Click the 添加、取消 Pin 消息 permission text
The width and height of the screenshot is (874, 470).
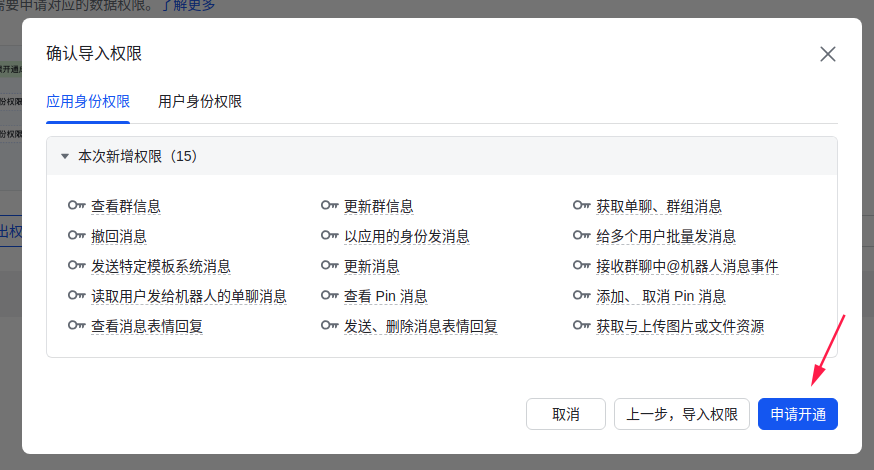point(661,296)
